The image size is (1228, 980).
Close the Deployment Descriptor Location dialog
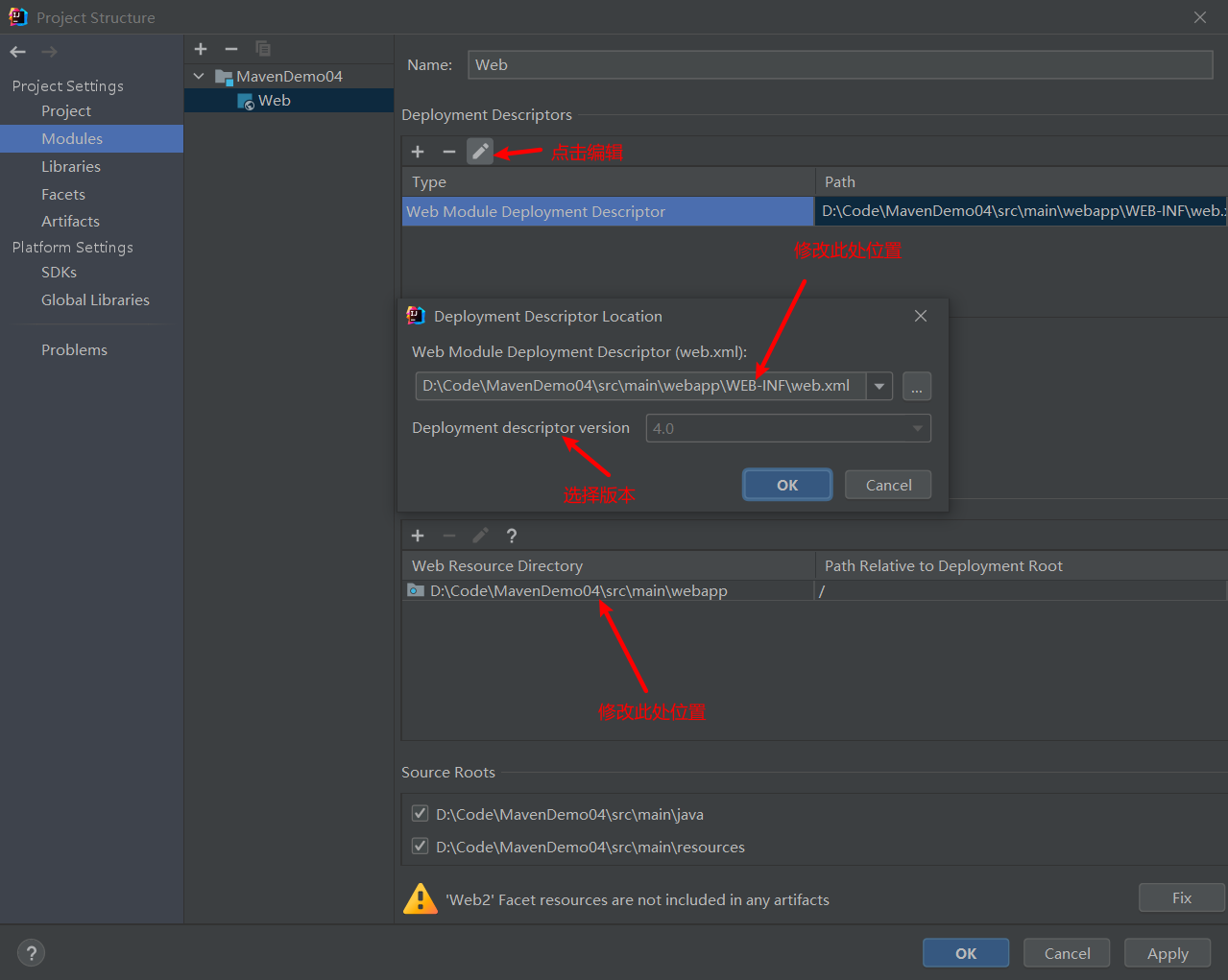[921, 316]
